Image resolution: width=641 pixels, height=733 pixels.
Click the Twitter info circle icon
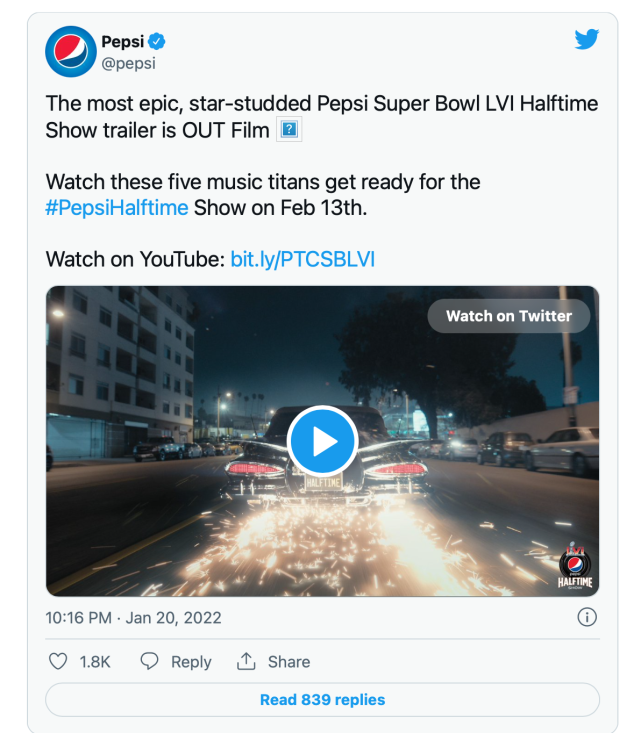(588, 617)
